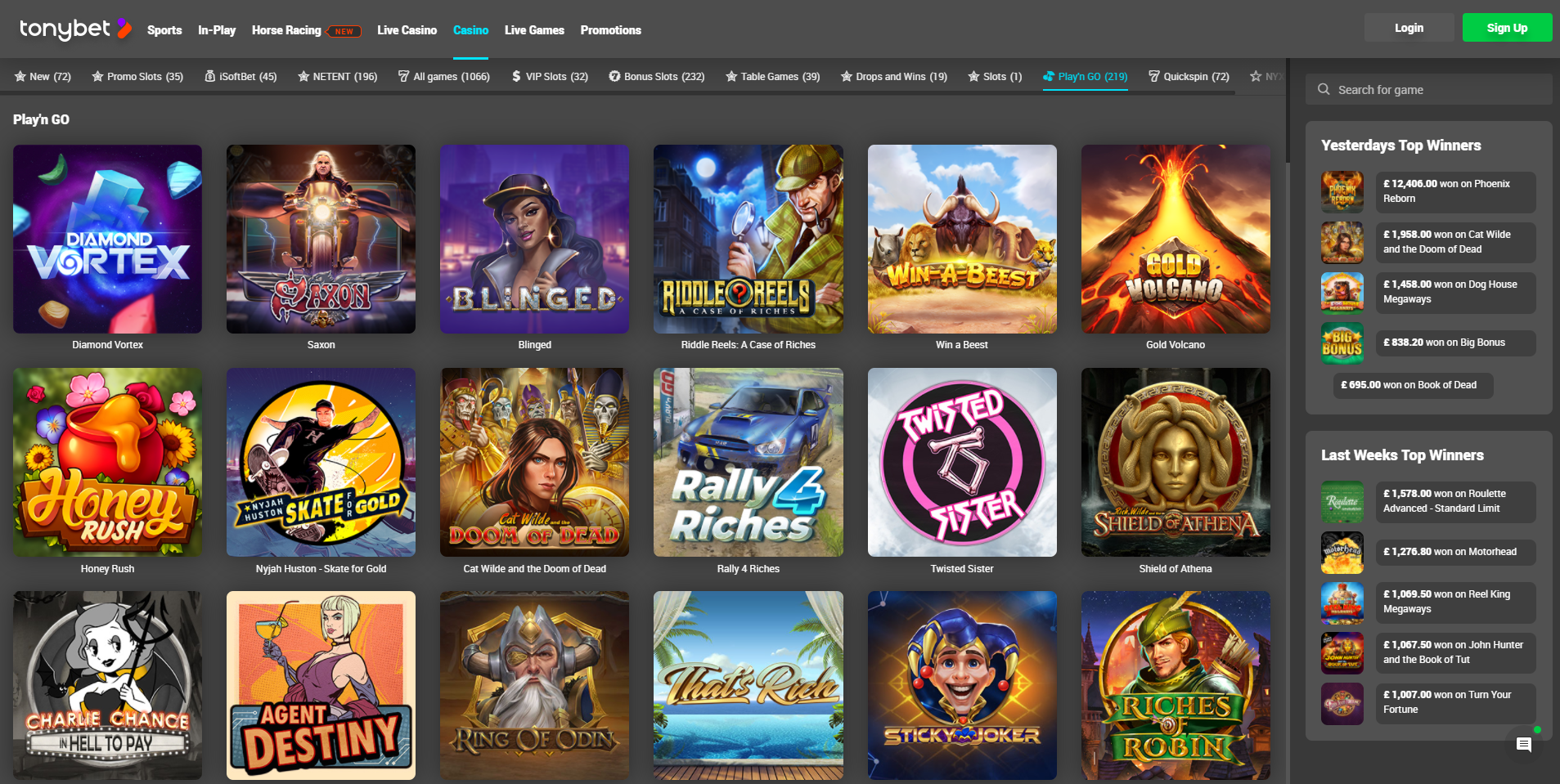This screenshot has width=1560, height=784.
Task: Click the Dog House Megaways winner icon
Action: click(x=1342, y=293)
